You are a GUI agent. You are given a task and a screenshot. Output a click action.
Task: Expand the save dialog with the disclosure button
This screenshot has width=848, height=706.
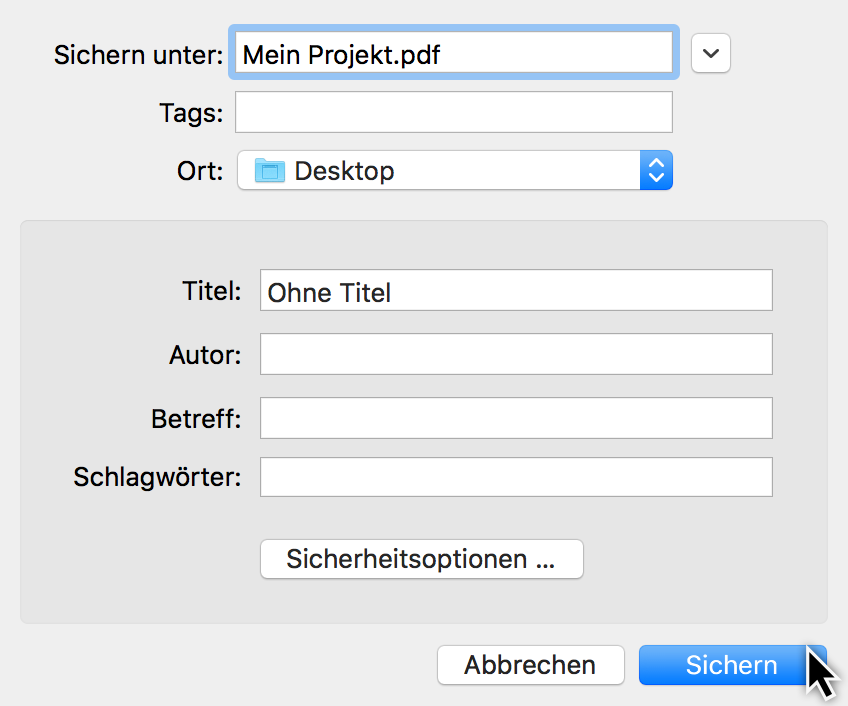point(710,54)
